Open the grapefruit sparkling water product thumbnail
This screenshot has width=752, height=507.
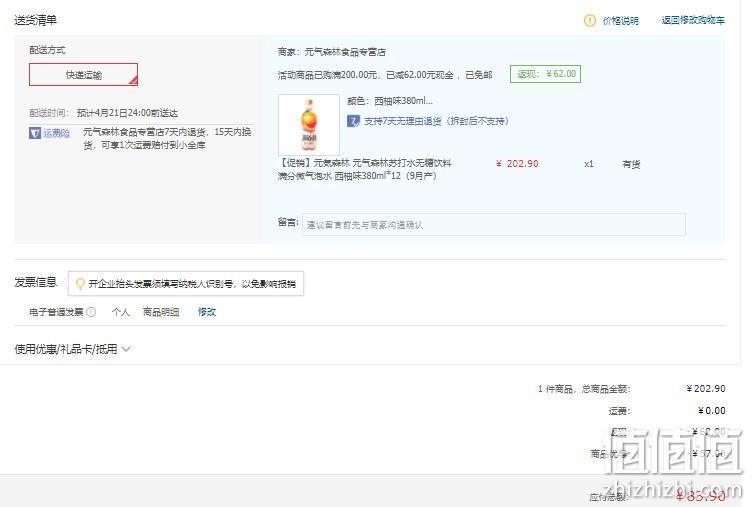(309, 125)
